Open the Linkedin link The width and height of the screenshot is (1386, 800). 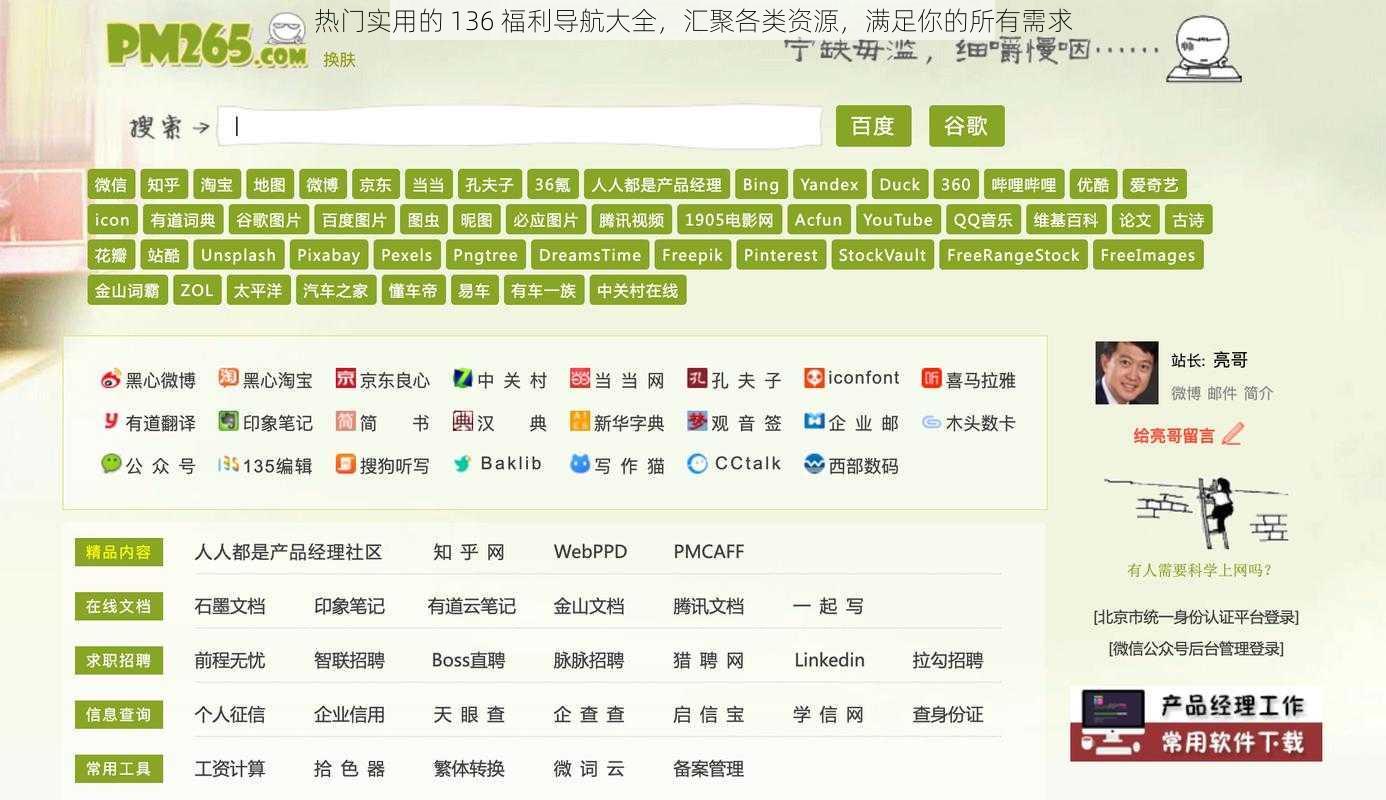click(829, 660)
